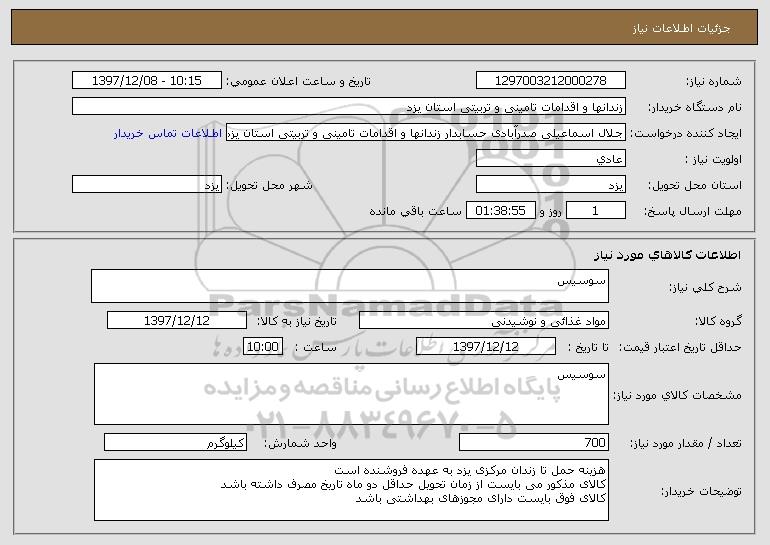Click the جزئیات اطلاعات نیاز header title

pyautogui.click(x=681, y=28)
